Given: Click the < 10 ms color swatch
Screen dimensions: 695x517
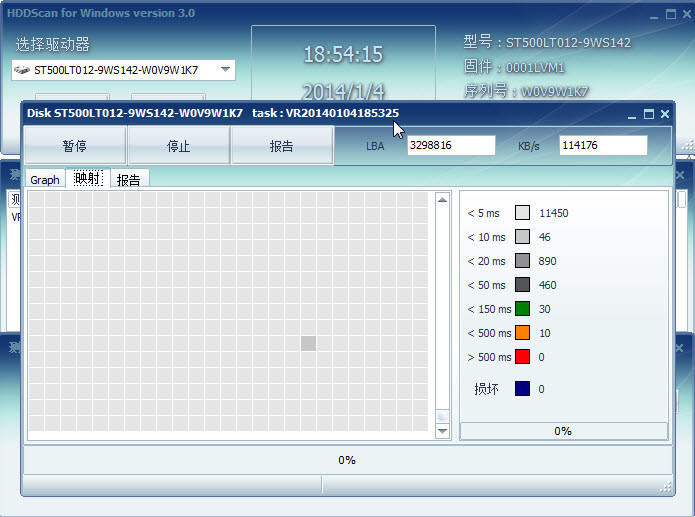Looking at the screenshot, I should (x=523, y=237).
